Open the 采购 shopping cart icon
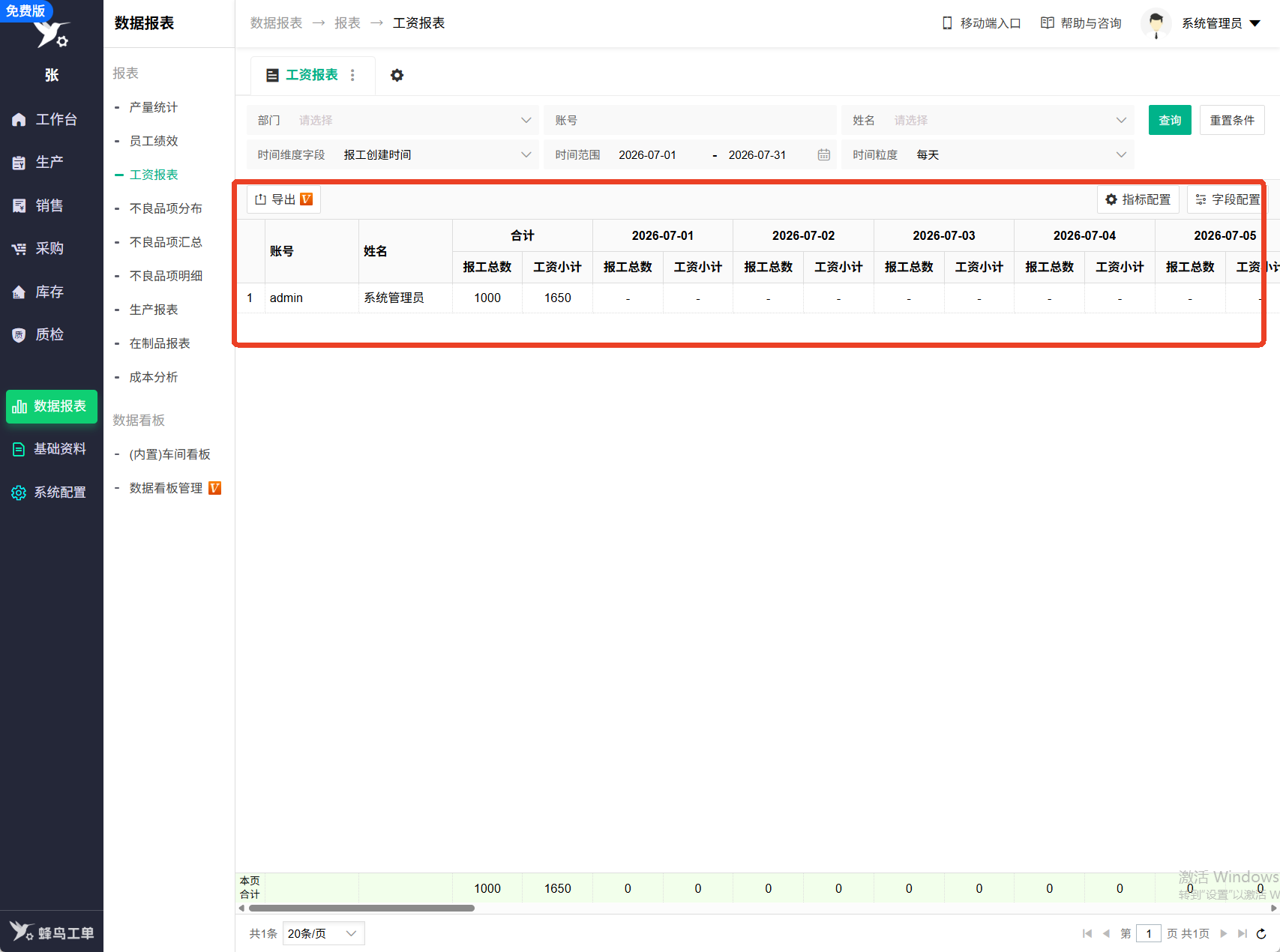The width and height of the screenshot is (1280, 952). (x=19, y=249)
